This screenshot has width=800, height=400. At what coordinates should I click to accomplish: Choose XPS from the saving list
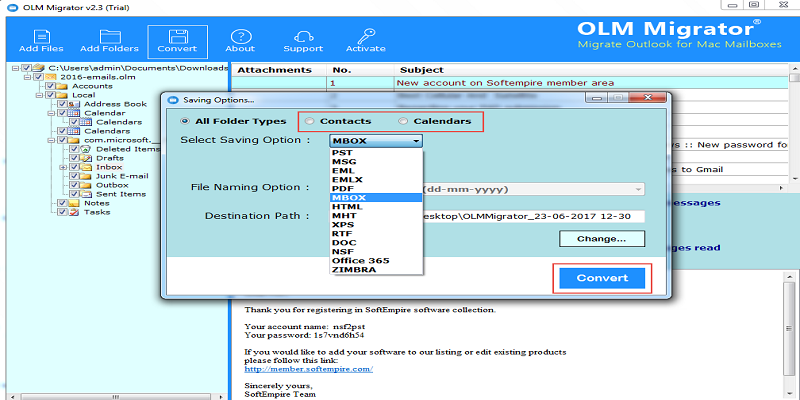click(x=376, y=224)
